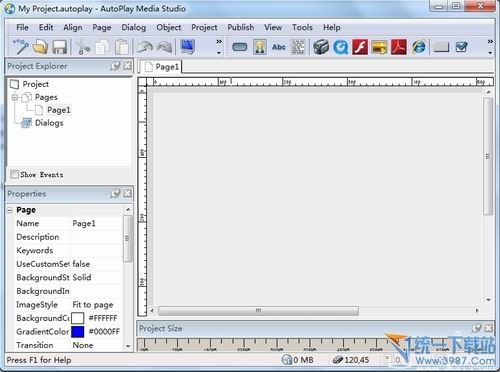Select the Project root tree item
The width and height of the screenshot is (500, 372).
(x=35, y=84)
